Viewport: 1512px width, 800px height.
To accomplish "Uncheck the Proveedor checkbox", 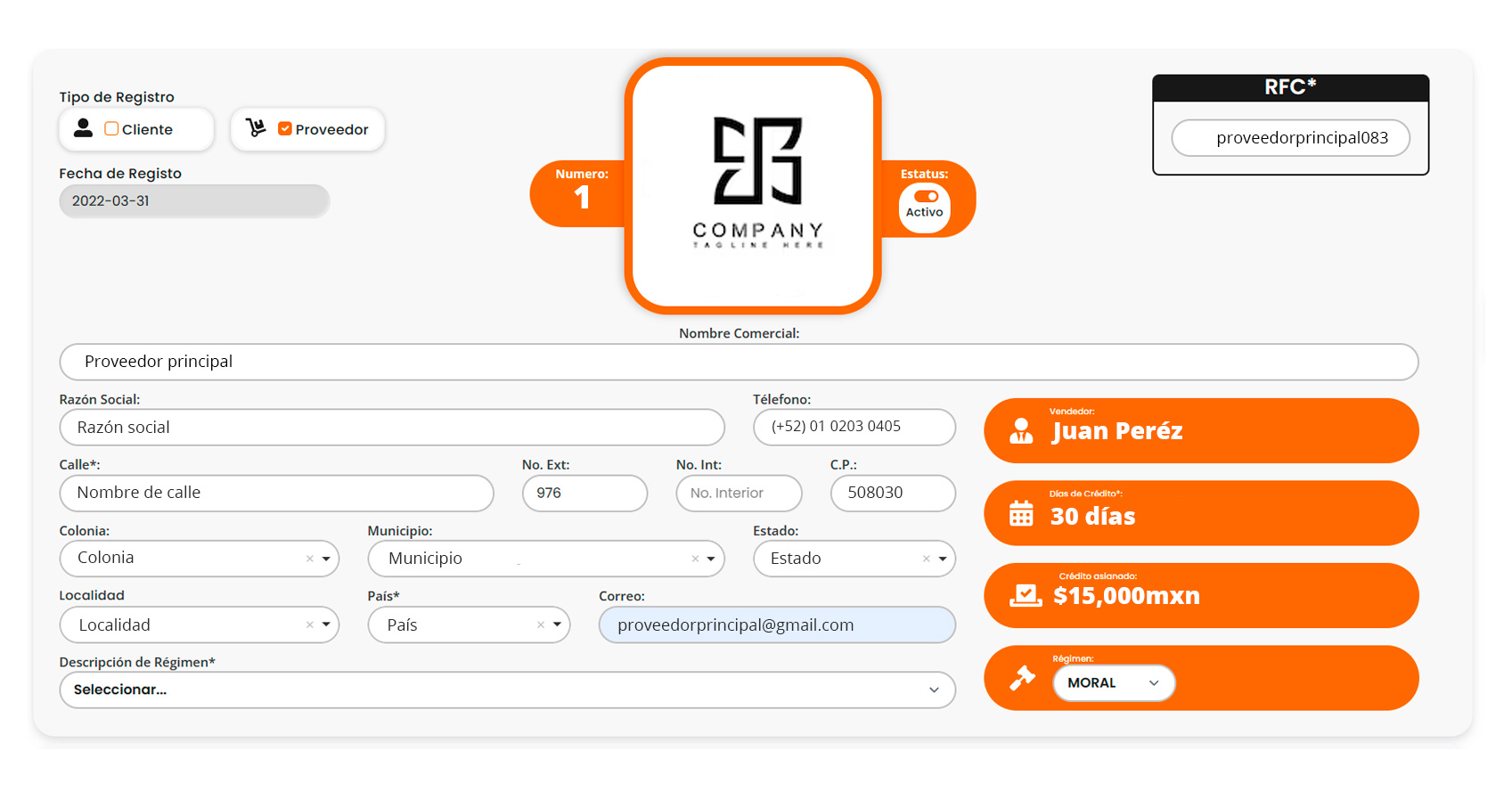I will [x=285, y=129].
